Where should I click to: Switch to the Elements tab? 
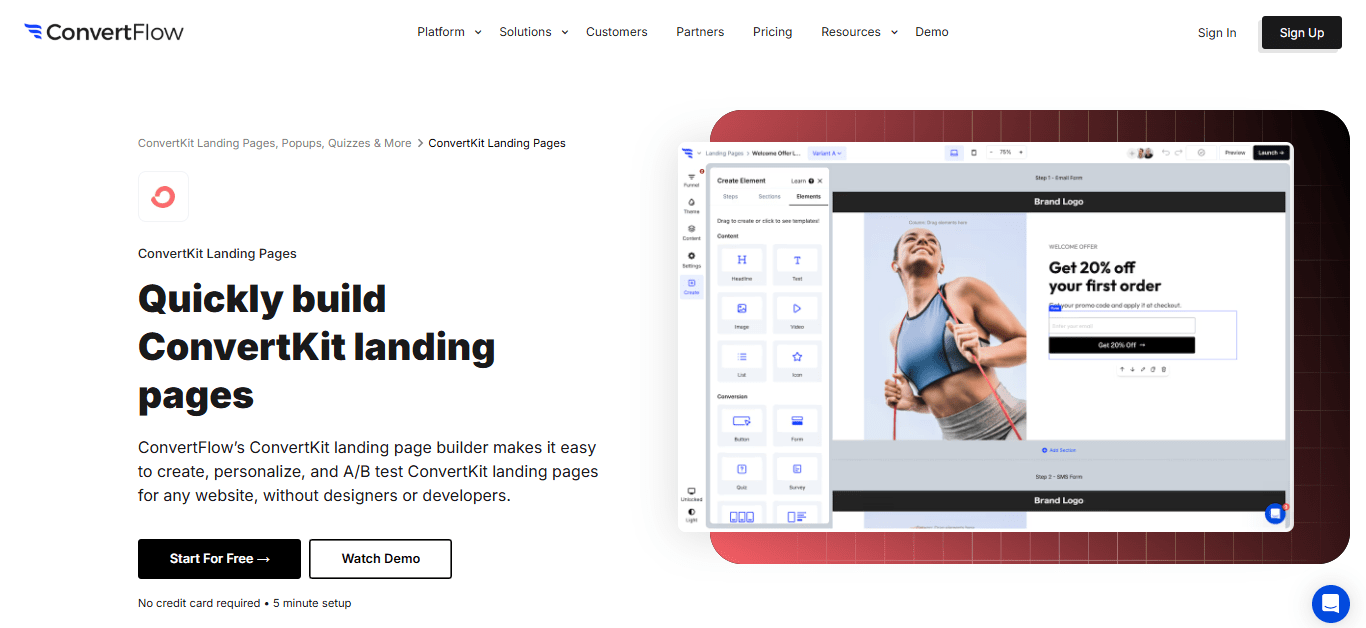click(808, 197)
